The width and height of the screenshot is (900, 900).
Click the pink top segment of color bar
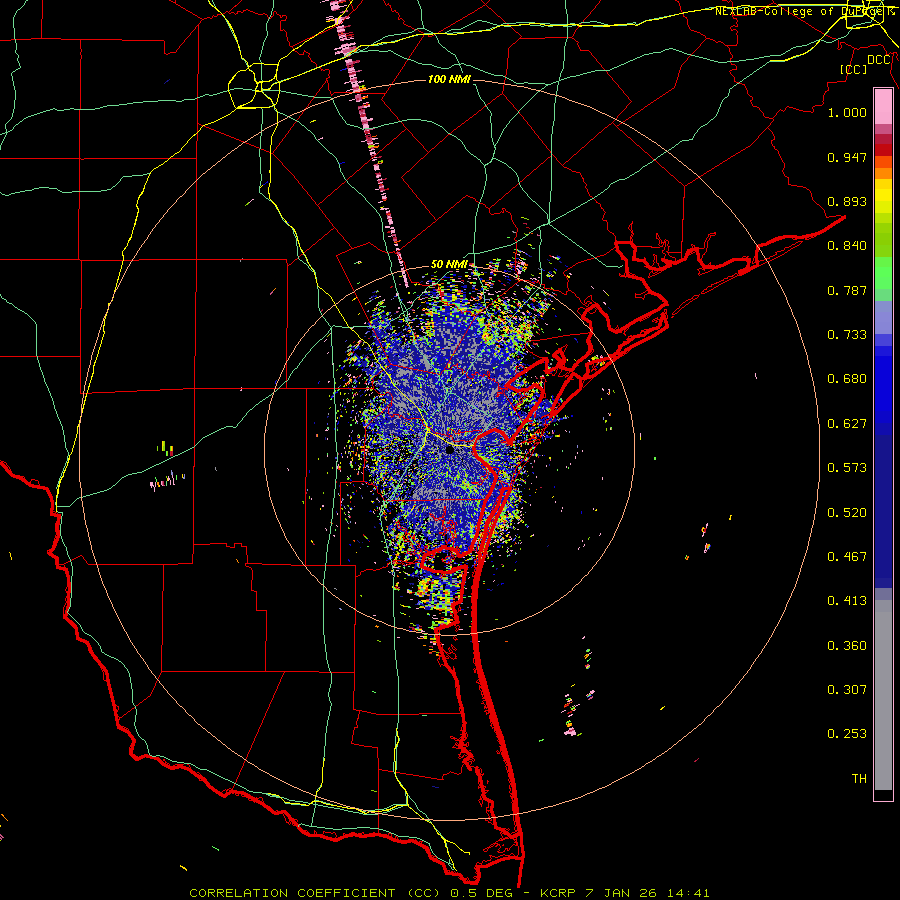pos(883,107)
